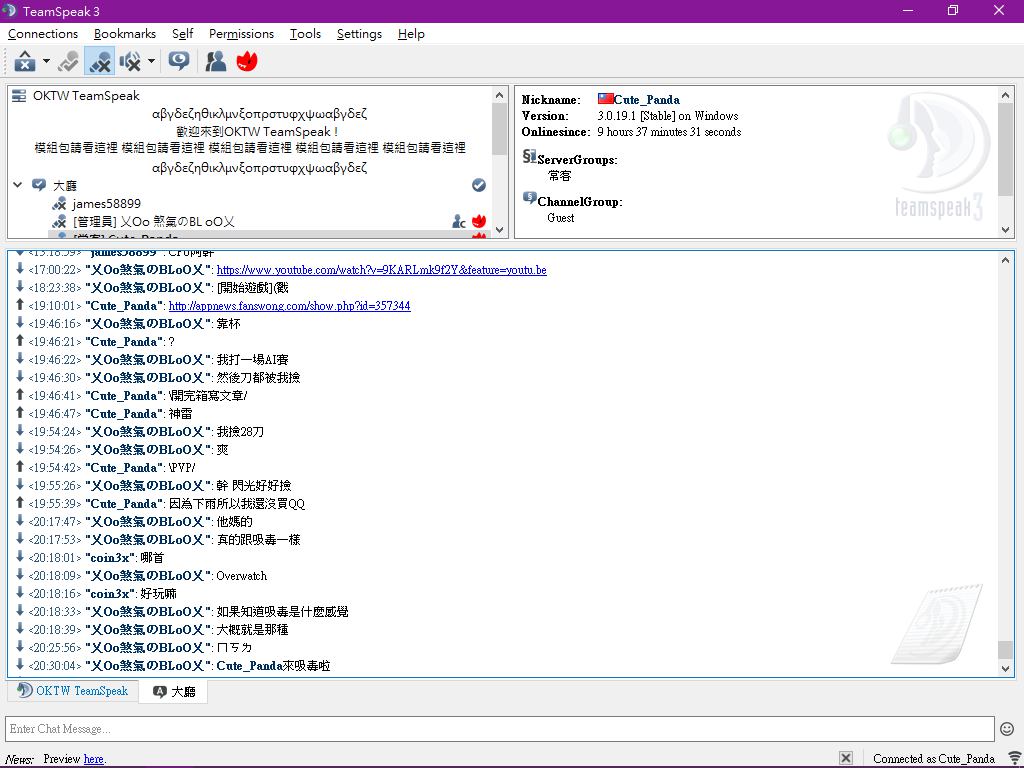Click the Connected as Cute_Panda status text

coord(934,759)
